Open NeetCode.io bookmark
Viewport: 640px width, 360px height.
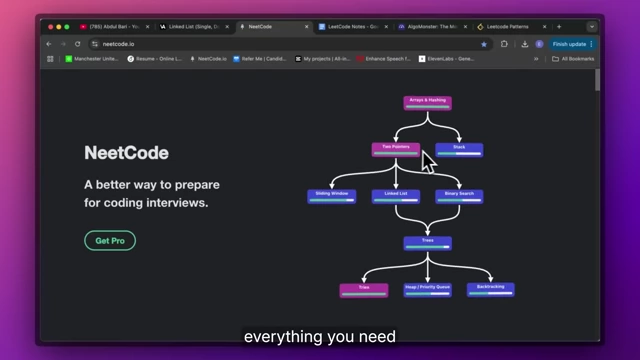click(x=208, y=59)
